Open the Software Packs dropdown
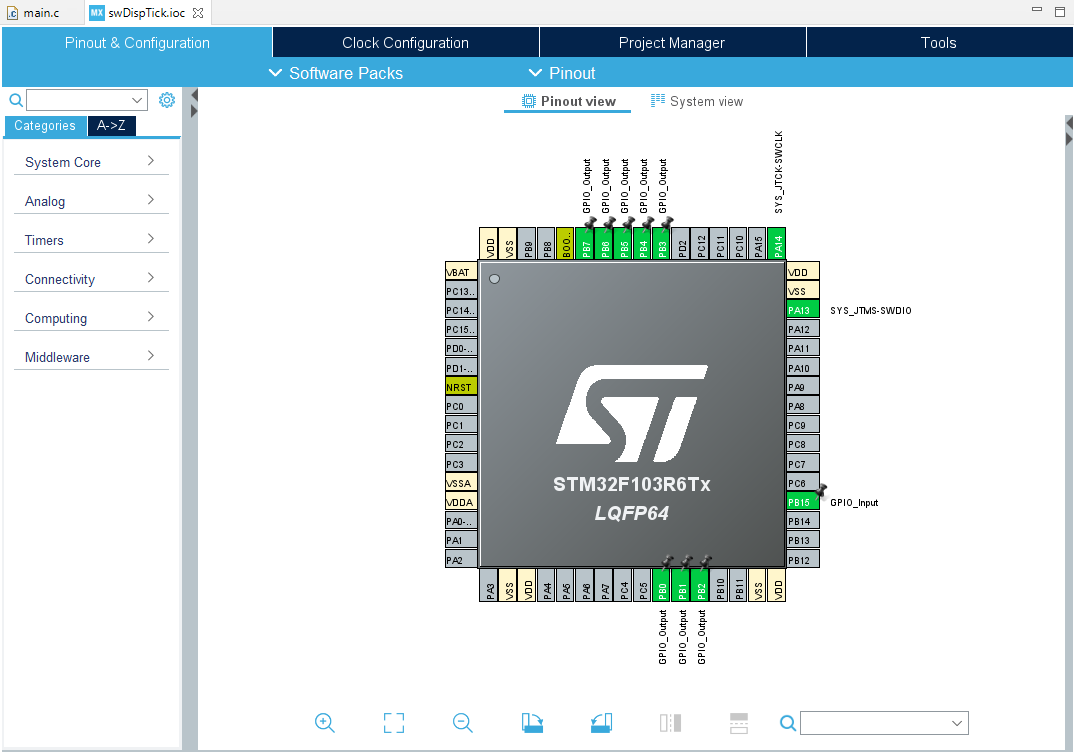Image resolution: width=1074 pixels, height=754 pixels. pyautogui.click(x=336, y=73)
